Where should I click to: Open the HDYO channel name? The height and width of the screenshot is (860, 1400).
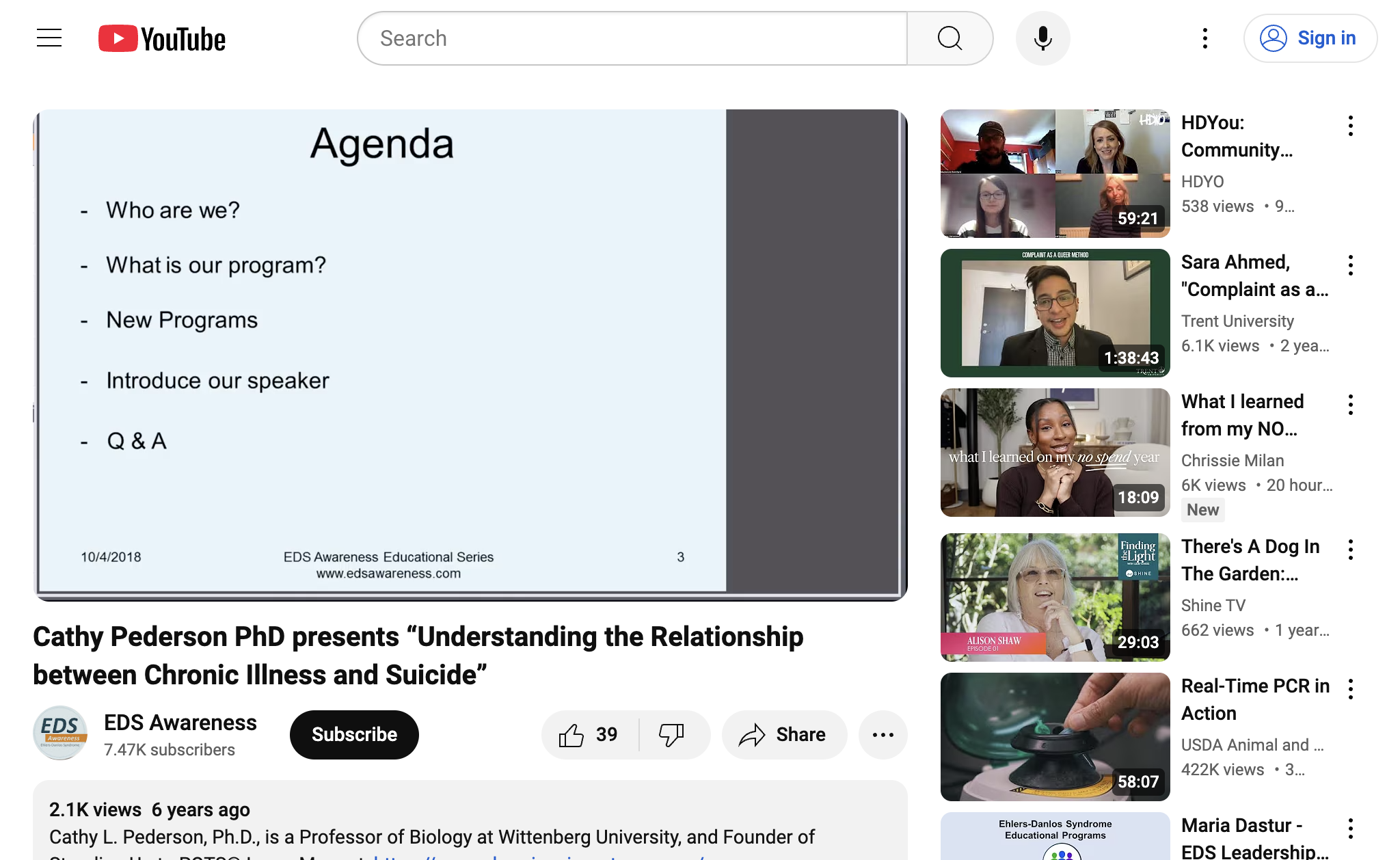pos(1202,182)
